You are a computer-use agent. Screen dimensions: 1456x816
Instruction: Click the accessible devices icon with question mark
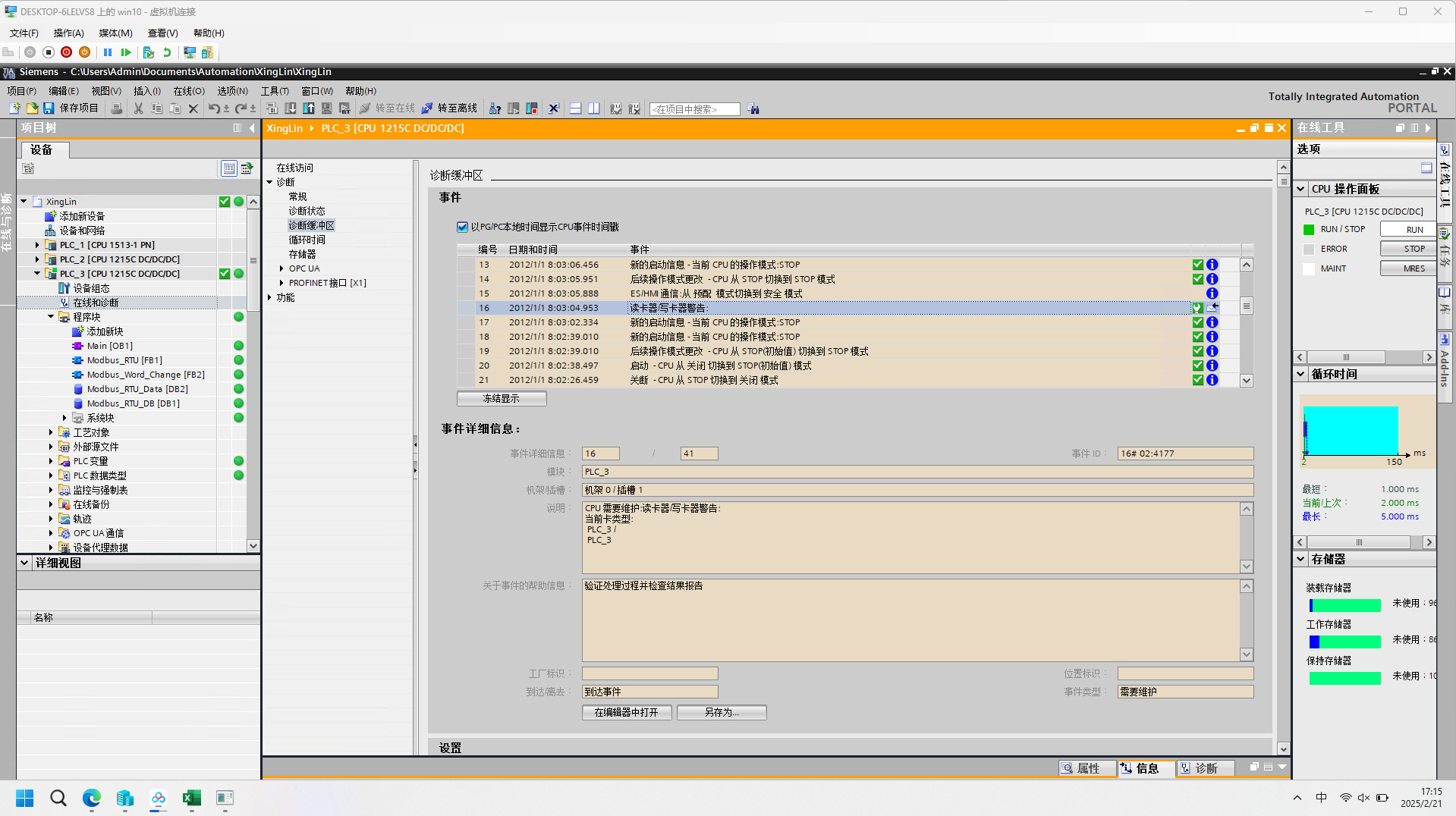click(495, 108)
